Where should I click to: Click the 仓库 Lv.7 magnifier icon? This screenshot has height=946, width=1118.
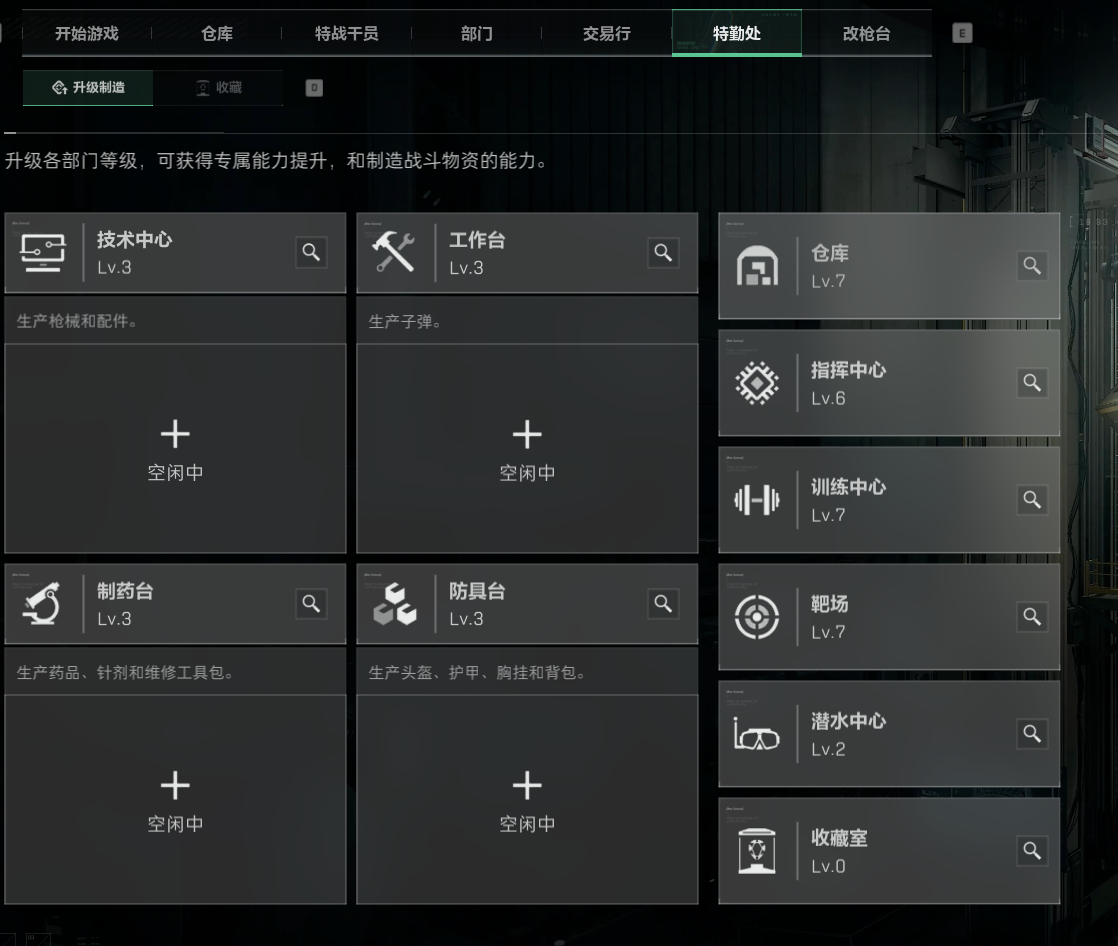click(1032, 266)
